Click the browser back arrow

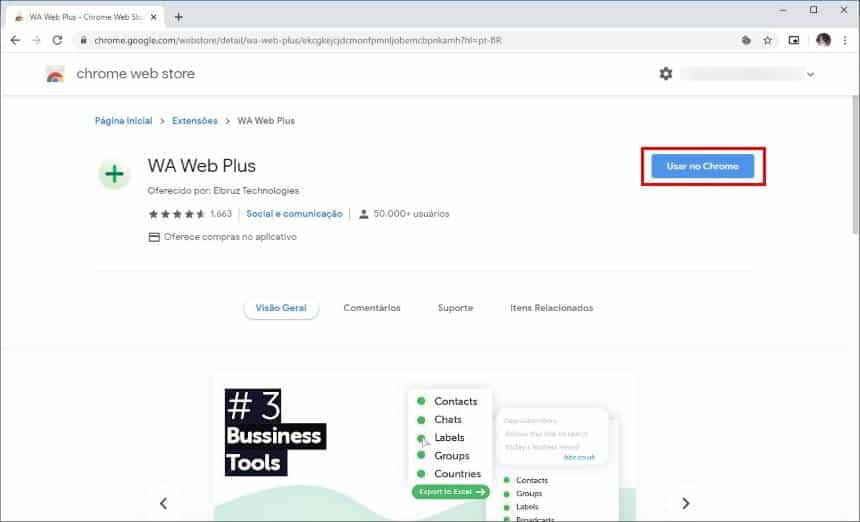click(15, 40)
